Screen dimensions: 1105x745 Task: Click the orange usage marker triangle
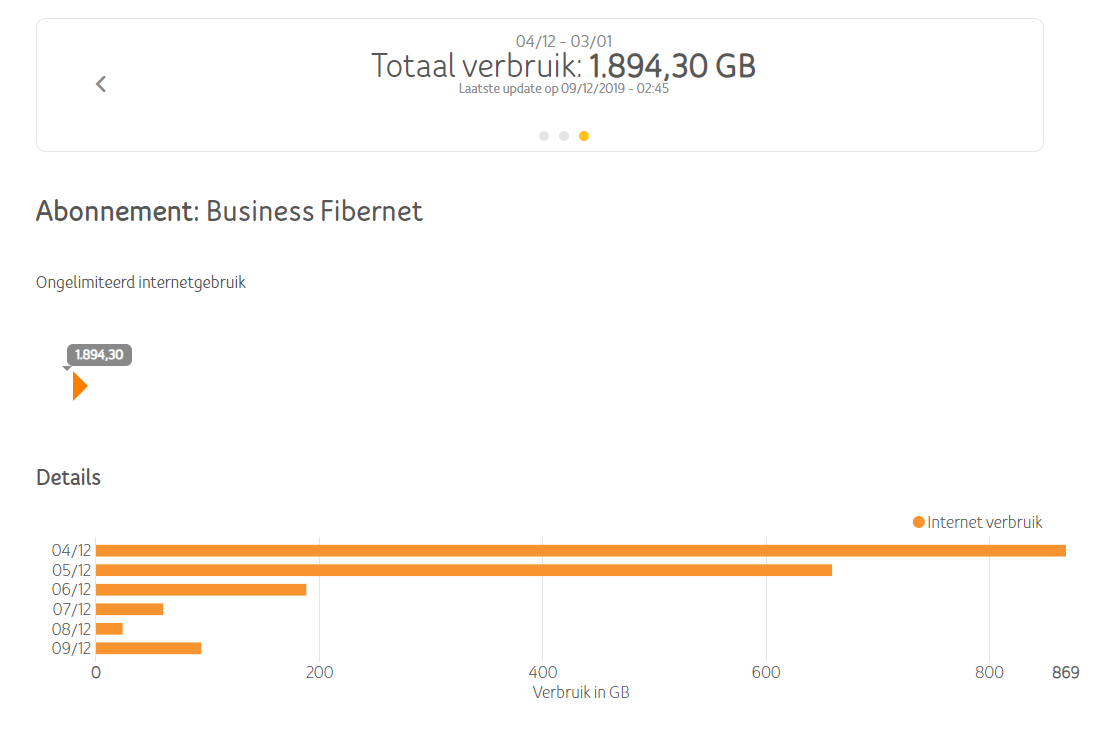click(80, 386)
